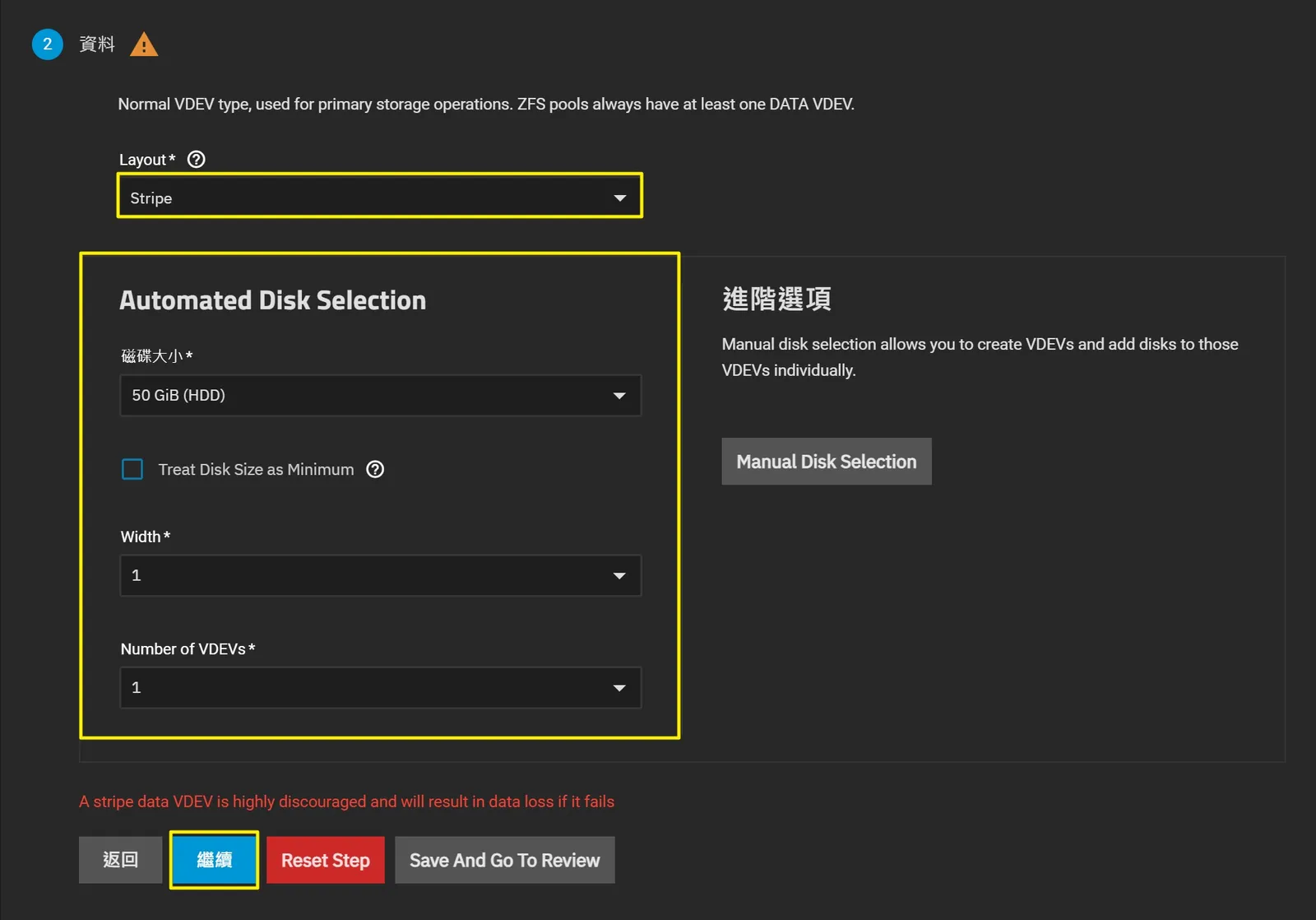Click the orange warning triangle icon
This screenshot has width=1316, height=920.
pyautogui.click(x=144, y=44)
